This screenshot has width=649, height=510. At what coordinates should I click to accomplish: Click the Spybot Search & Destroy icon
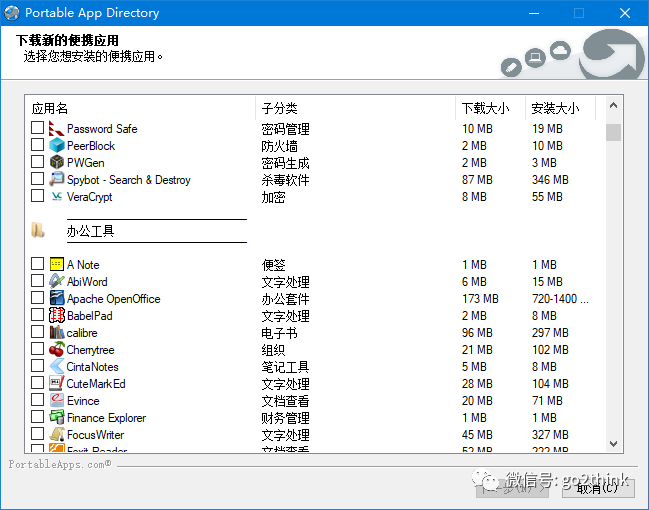click(x=56, y=179)
